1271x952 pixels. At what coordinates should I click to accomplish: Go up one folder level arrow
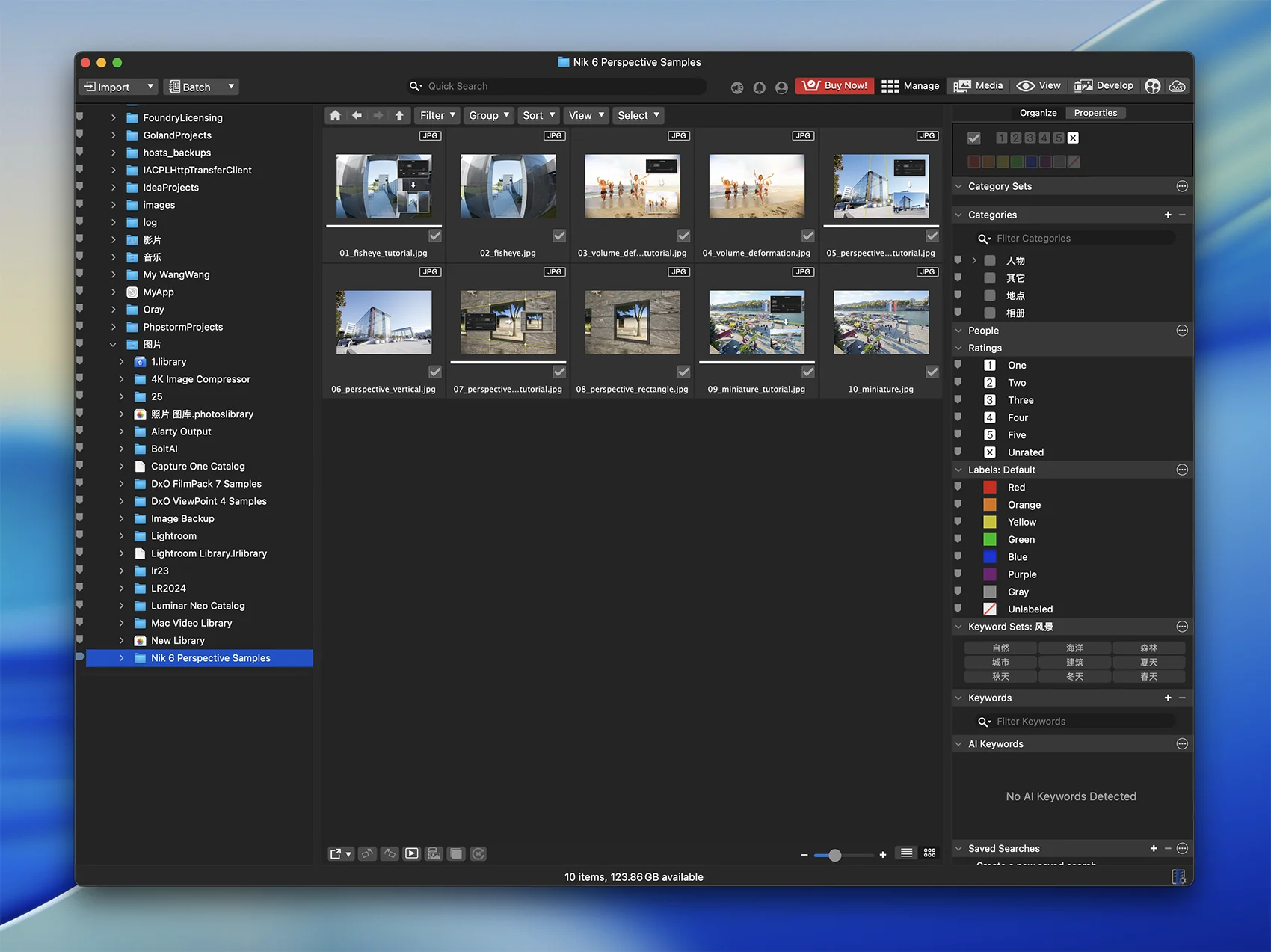[x=399, y=115]
